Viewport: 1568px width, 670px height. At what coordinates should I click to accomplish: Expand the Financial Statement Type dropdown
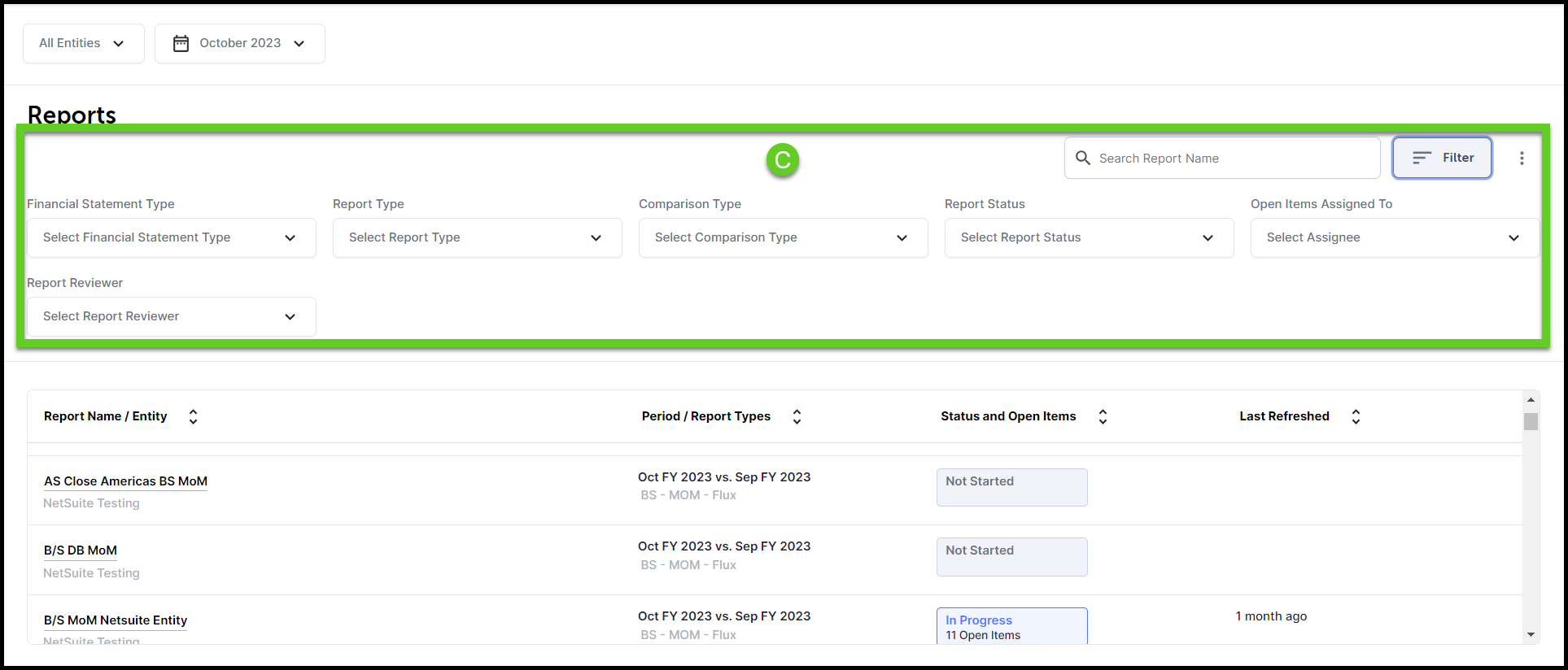click(171, 237)
